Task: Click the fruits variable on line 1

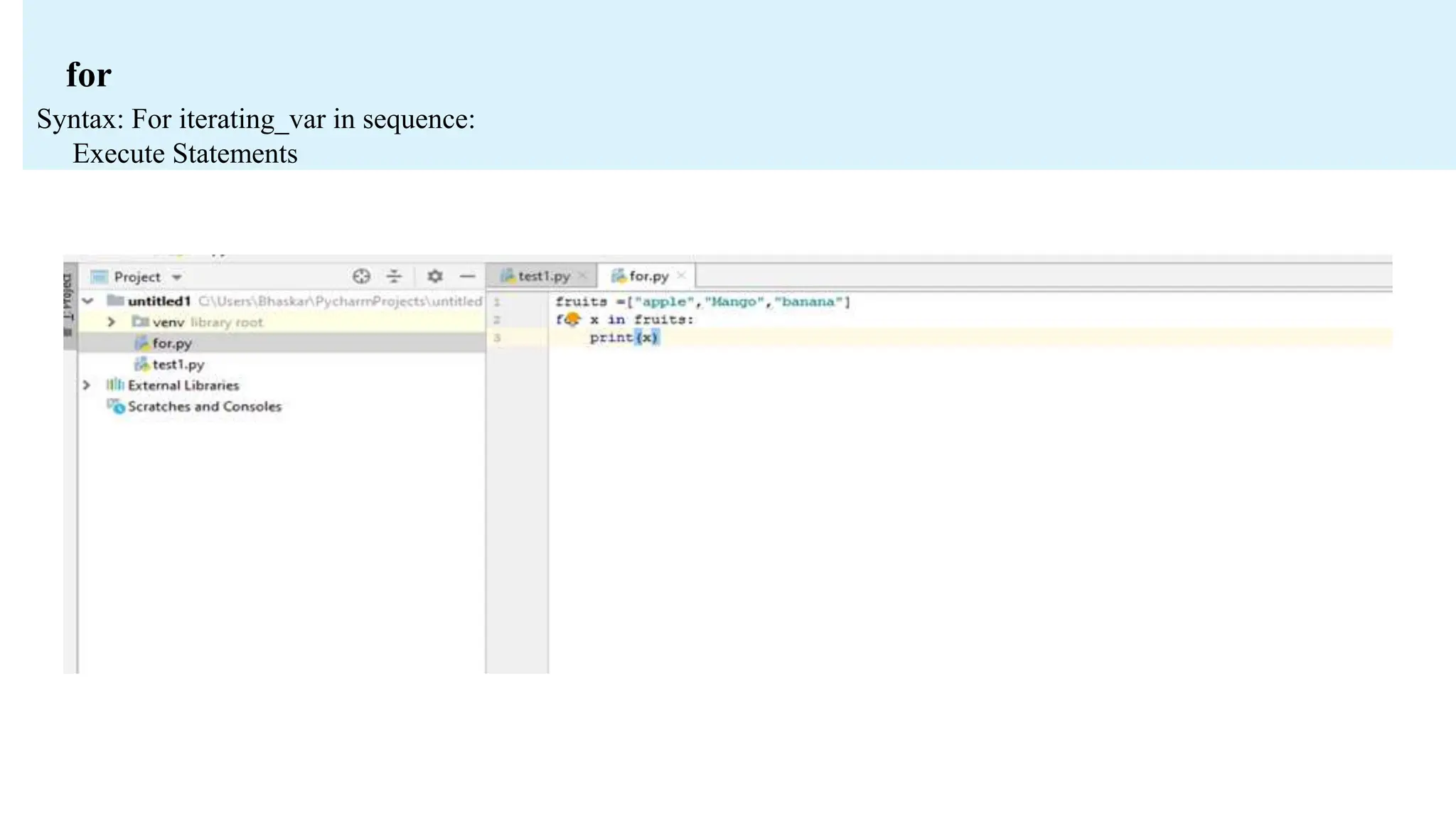Action: coord(581,302)
